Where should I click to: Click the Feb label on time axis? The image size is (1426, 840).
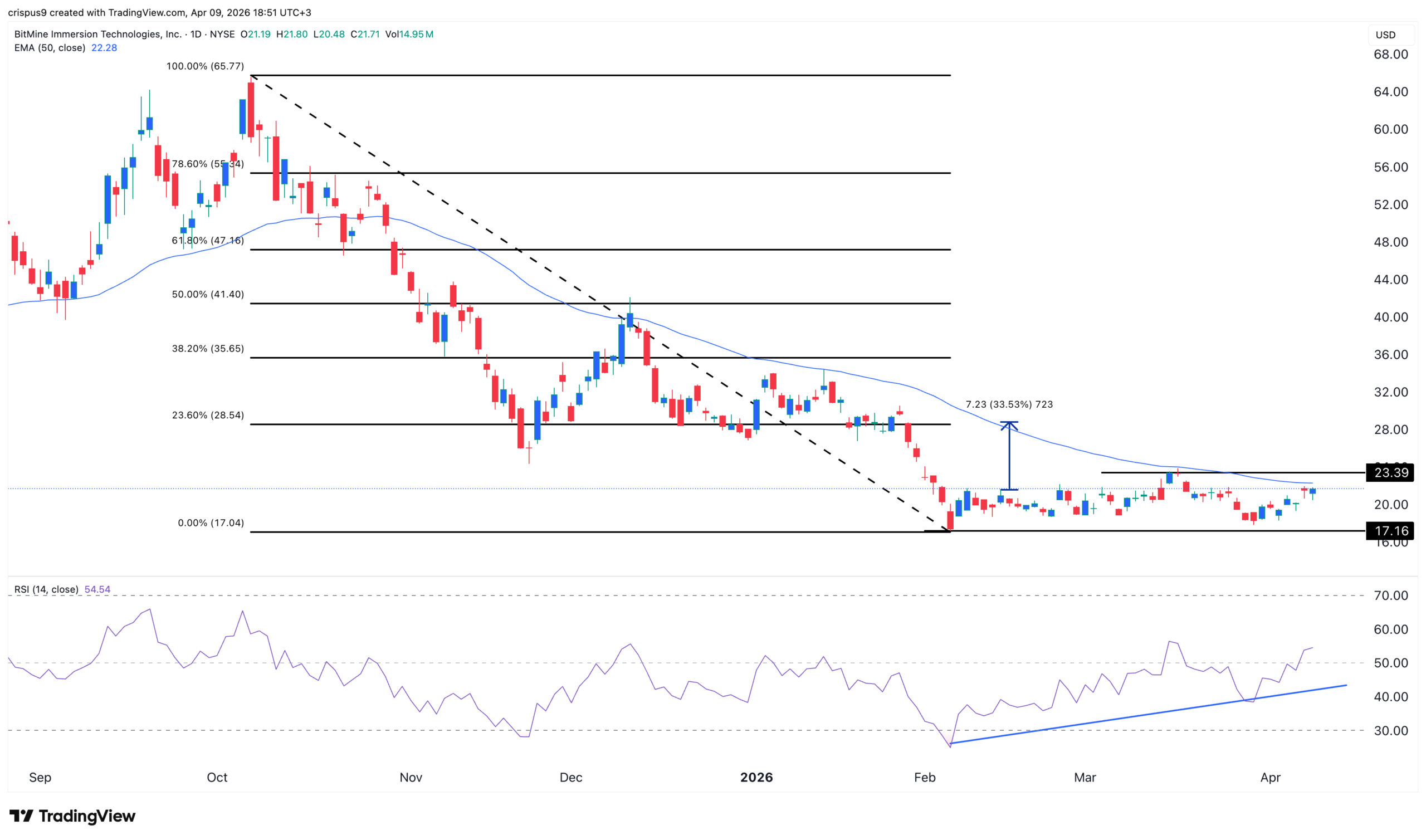click(925, 777)
